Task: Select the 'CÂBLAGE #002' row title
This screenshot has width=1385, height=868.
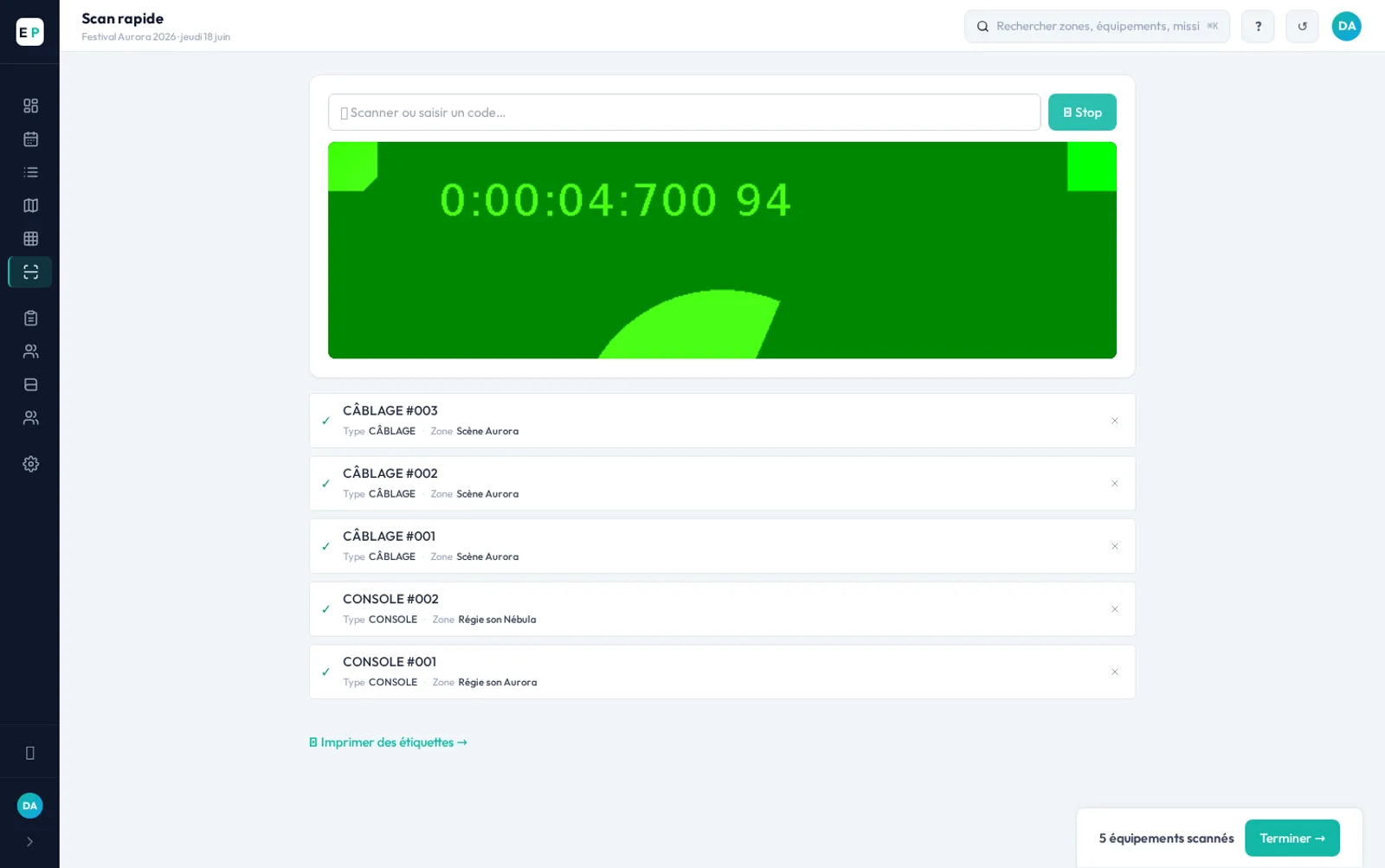Action: pyautogui.click(x=390, y=473)
